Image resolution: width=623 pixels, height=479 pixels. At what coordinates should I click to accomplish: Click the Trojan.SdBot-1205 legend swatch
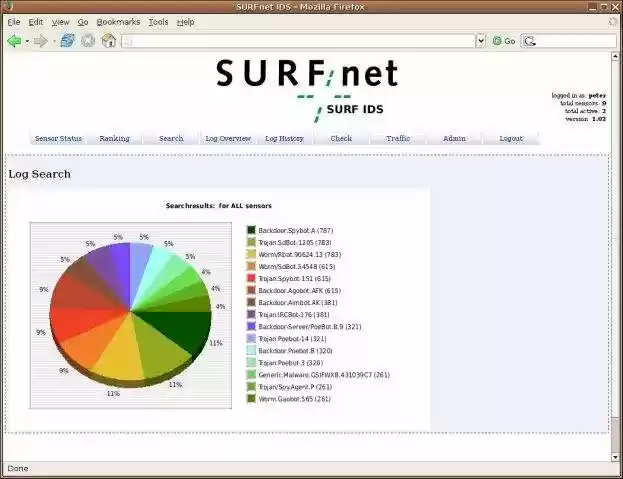click(x=251, y=242)
